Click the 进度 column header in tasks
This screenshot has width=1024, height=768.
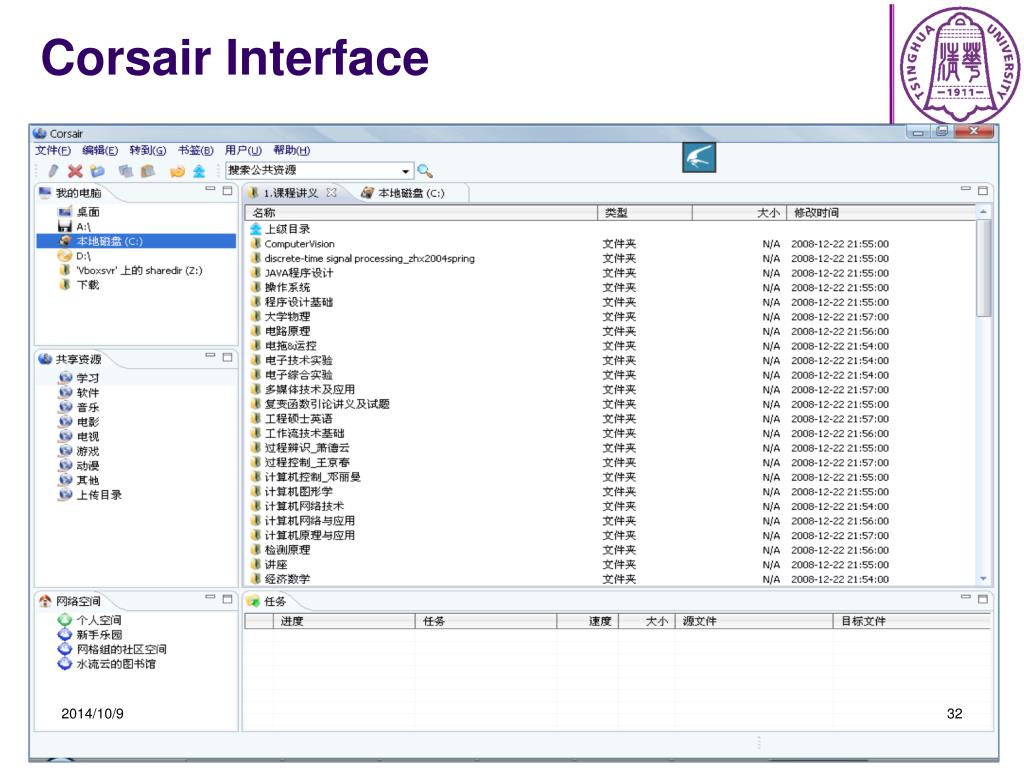coord(344,621)
